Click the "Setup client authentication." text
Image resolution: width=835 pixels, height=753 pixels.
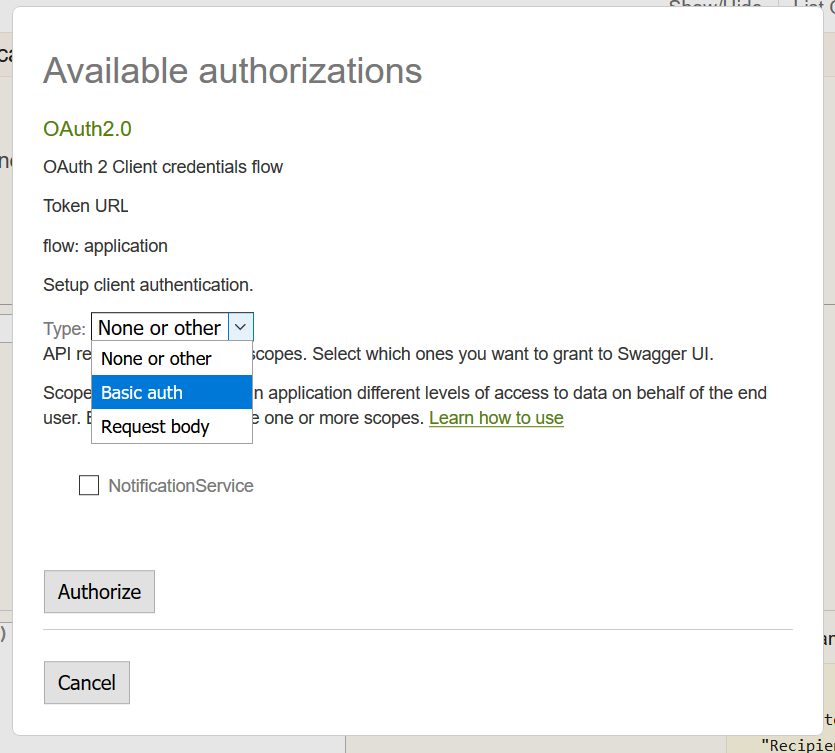point(148,285)
